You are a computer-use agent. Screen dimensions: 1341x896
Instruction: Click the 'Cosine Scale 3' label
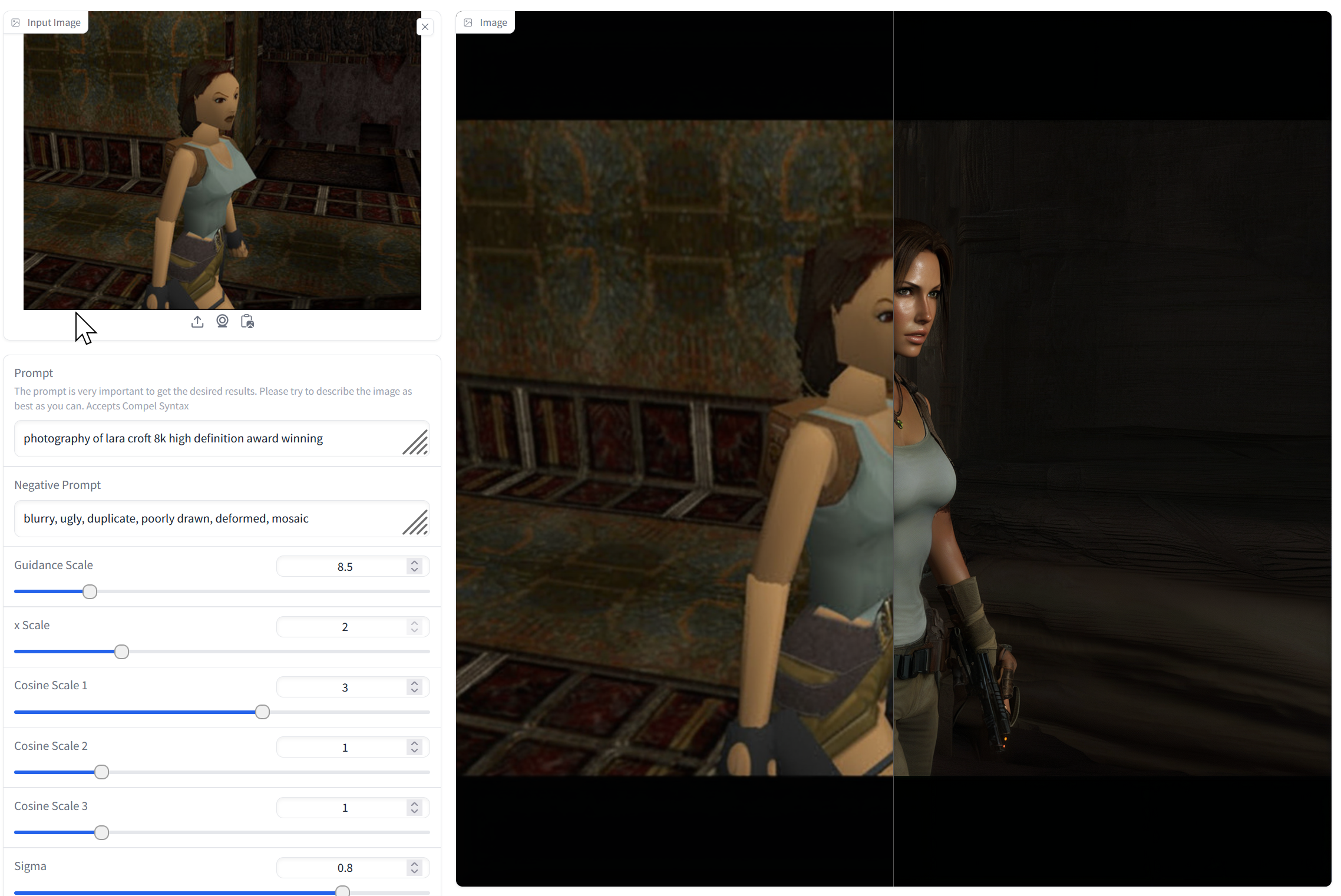tap(51, 806)
